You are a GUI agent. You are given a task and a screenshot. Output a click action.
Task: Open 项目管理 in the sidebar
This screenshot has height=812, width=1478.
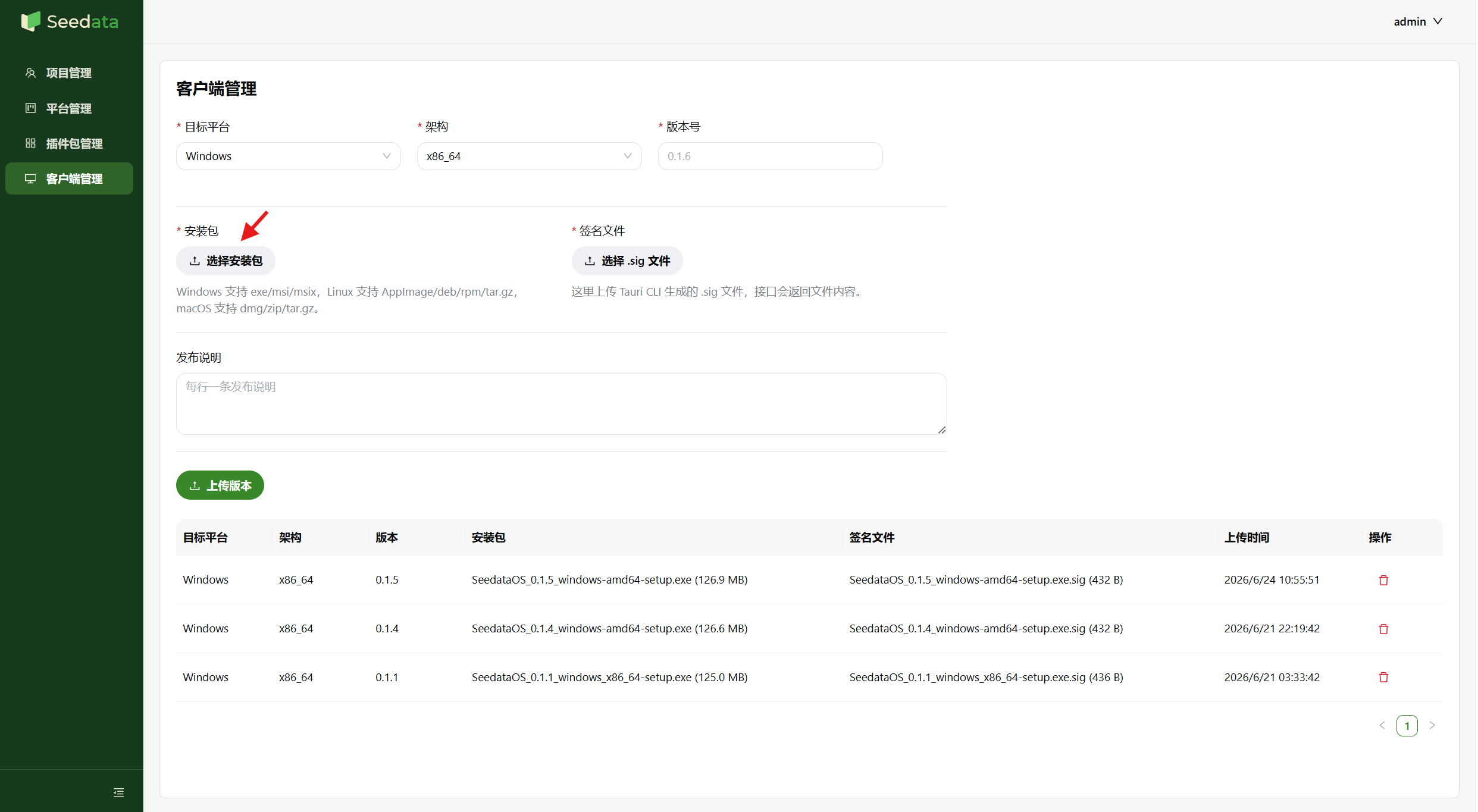point(69,73)
